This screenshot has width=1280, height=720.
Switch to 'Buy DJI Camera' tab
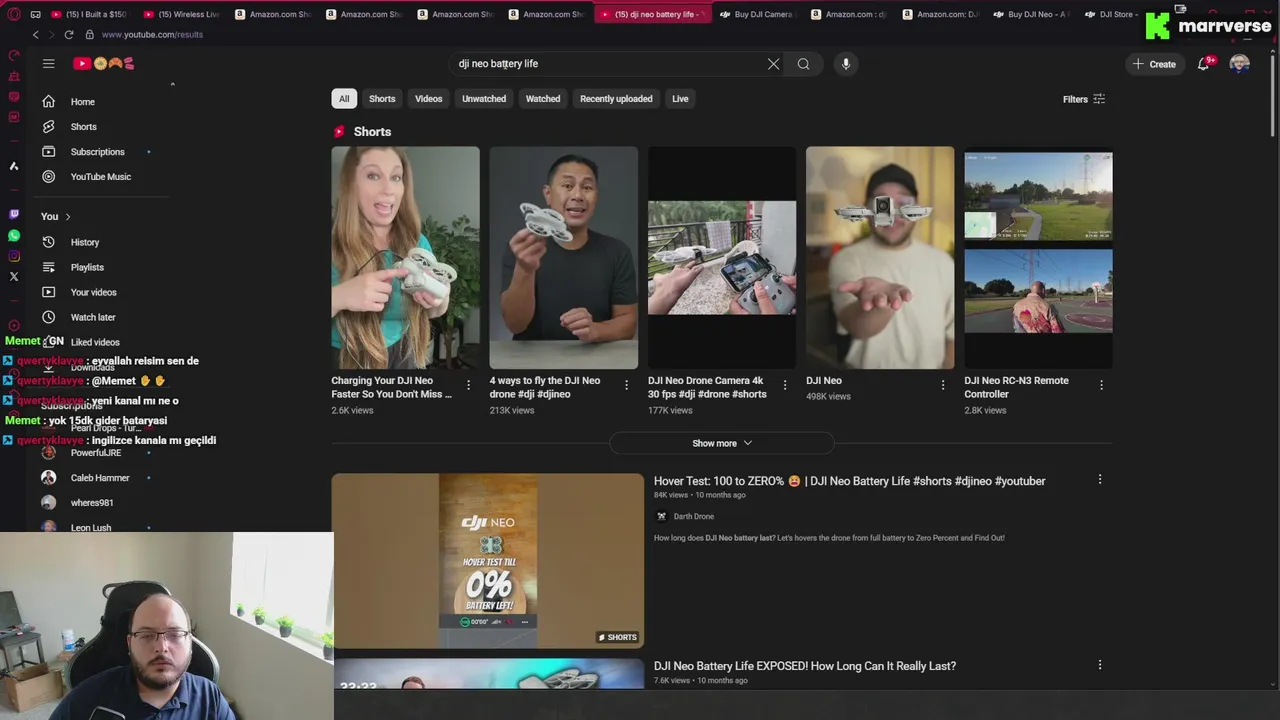click(x=760, y=15)
